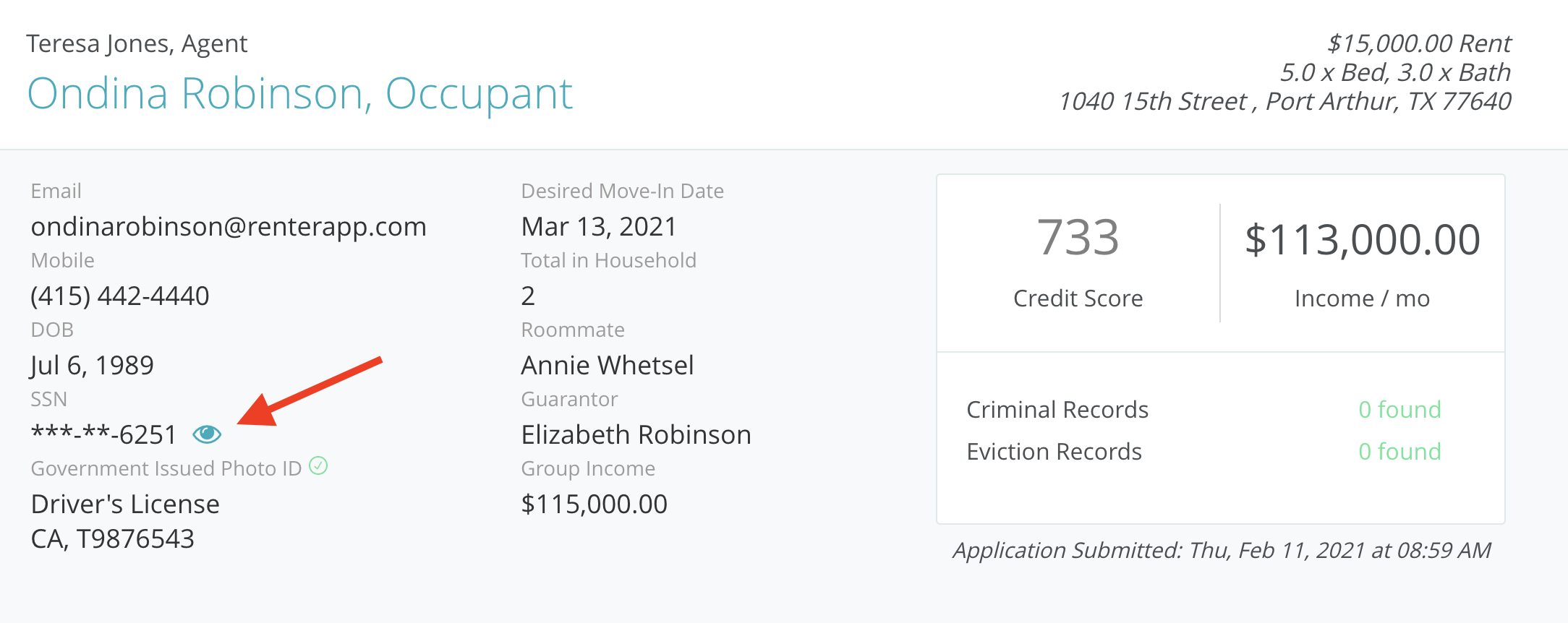This screenshot has height=623, width=1568.
Task: Open roommate Annie Whetsel's name
Action: pyautogui.click(x=608, y=366)
